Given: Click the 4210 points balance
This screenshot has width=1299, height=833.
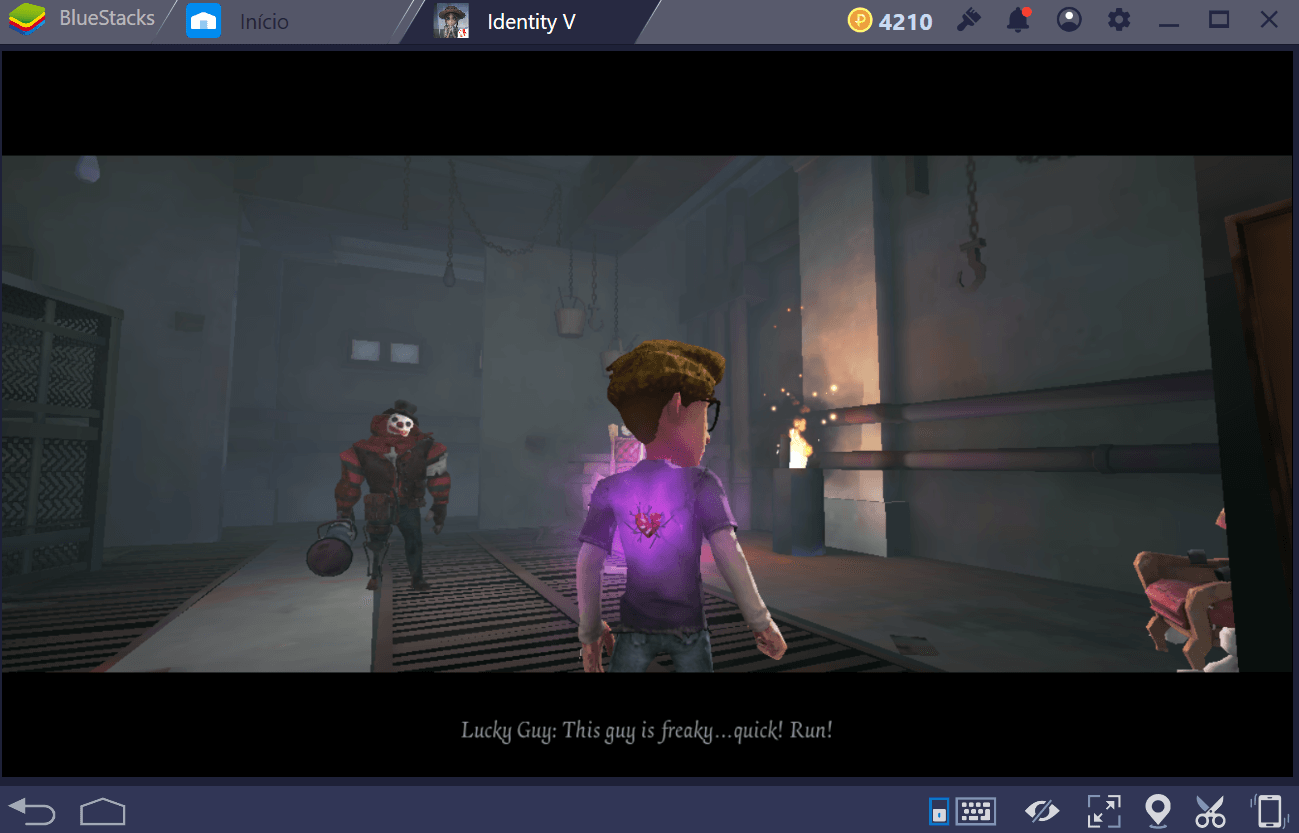Looking at the screenshot, I should pyautogui.click(x=905, y=21).
